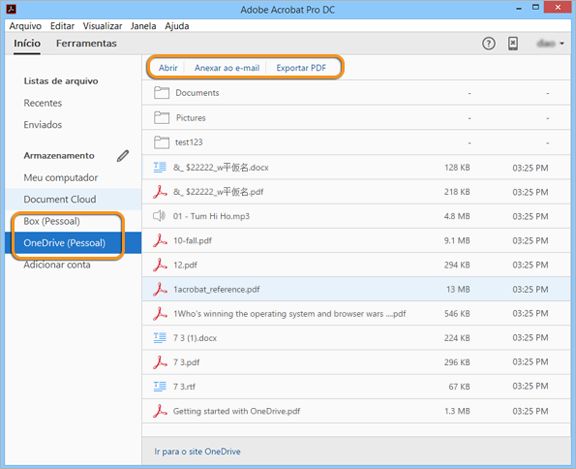Follow the Ir para o site OneDrive link
576x469 pixels.
tap(197, 451)
